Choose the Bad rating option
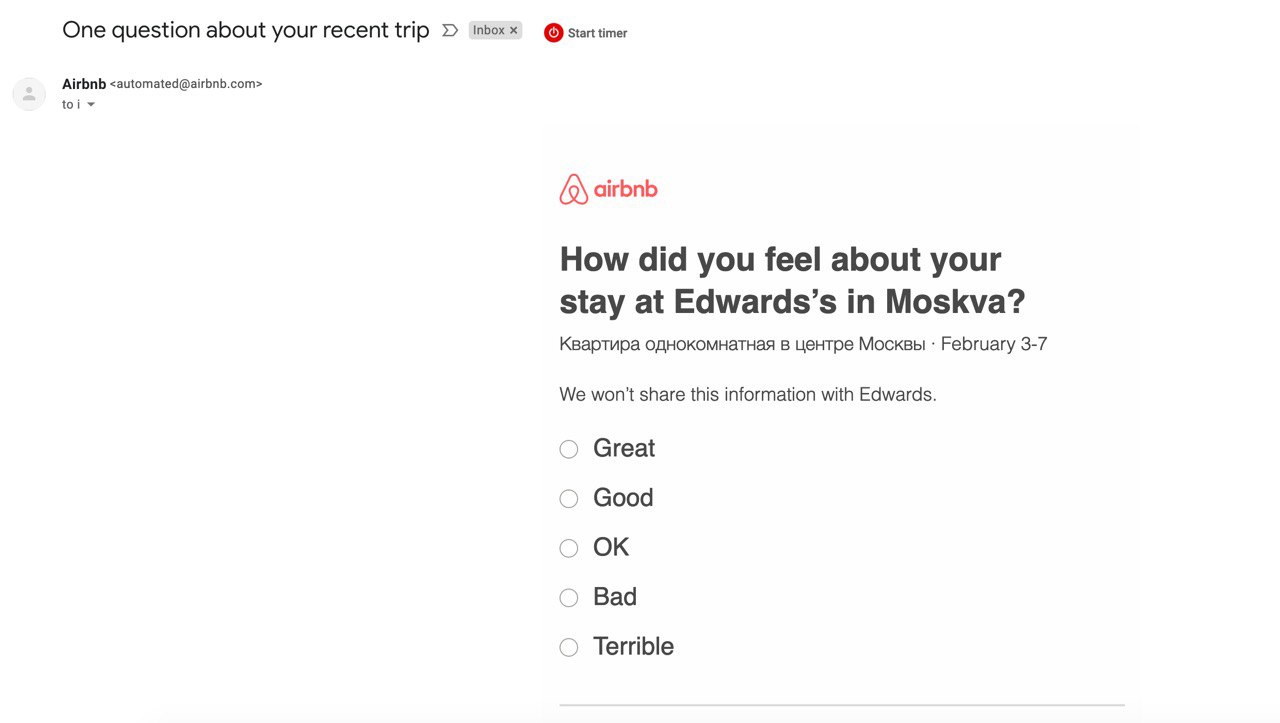 click(x=569, y=598)
